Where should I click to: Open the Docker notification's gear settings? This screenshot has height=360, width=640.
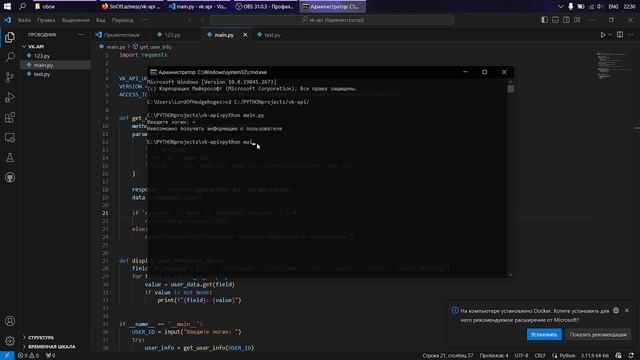coord(616,311)
